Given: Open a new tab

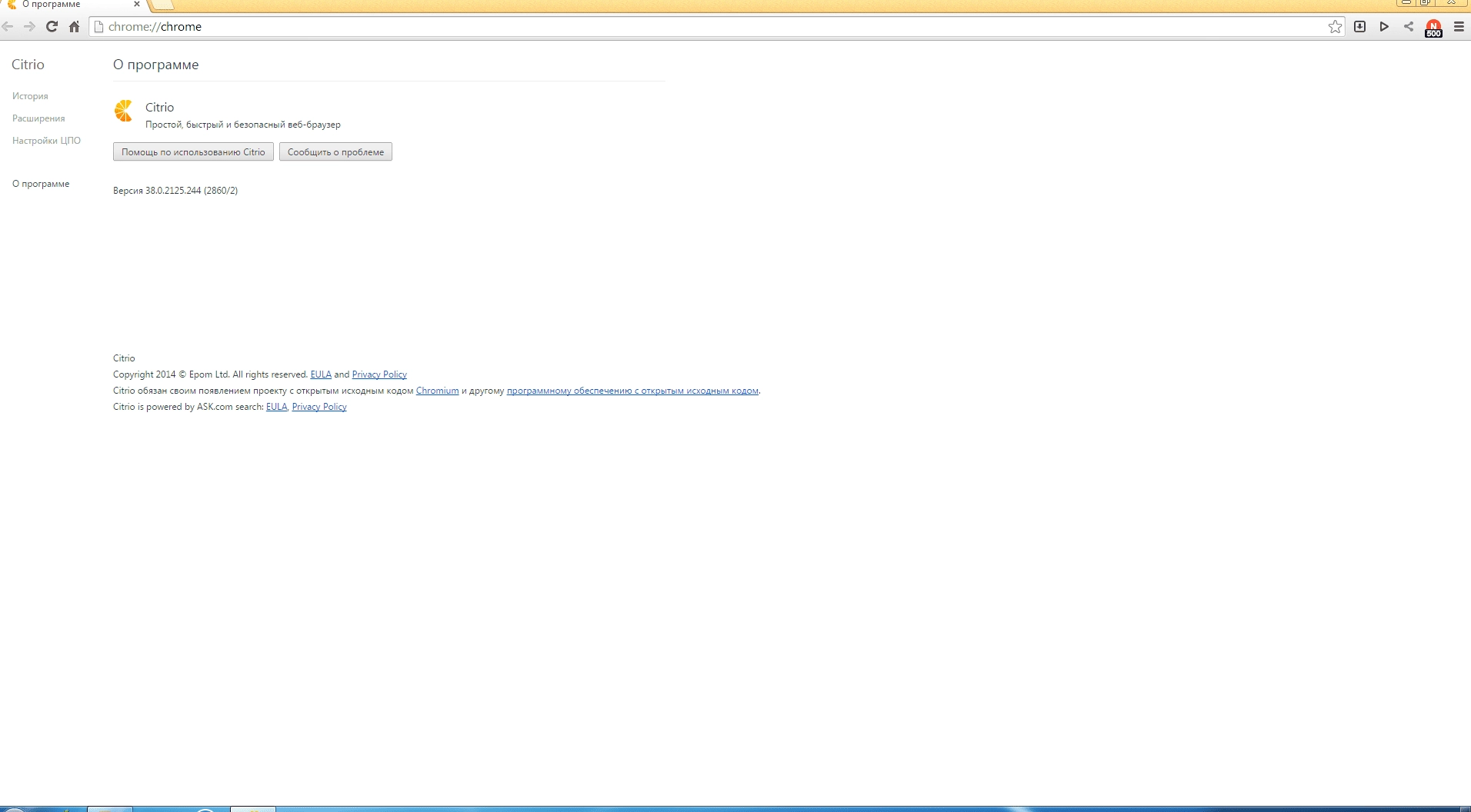Looking at the screenshot, I should (x=162, y=5).
